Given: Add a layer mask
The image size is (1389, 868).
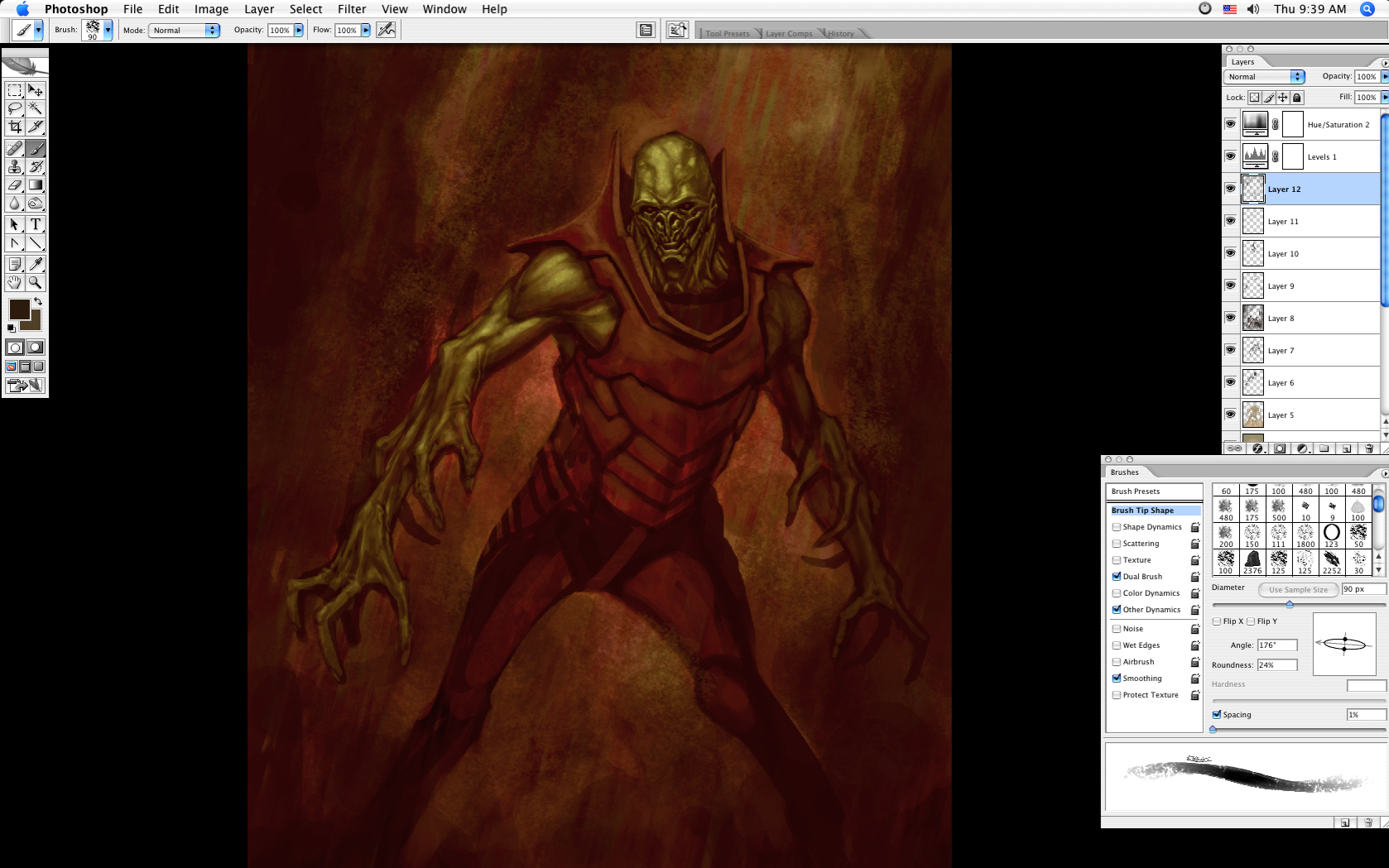Looking at the screenshot, I should [x=1280, y=448].
